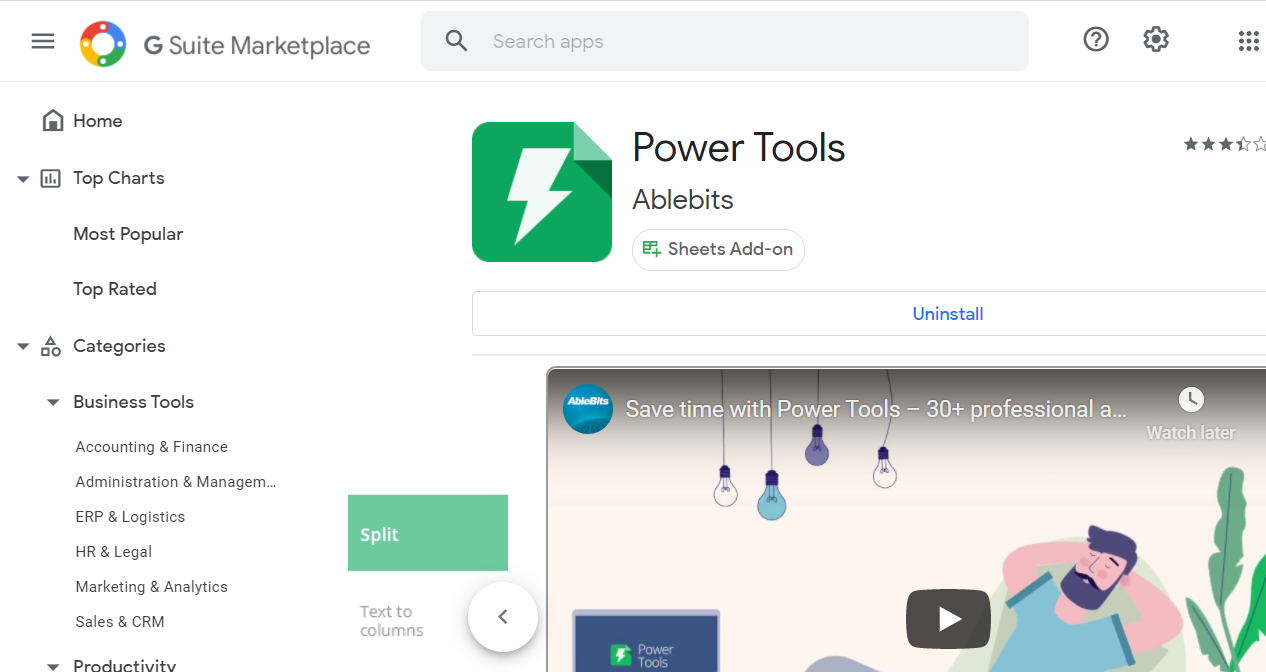Open the settings gear

(x=1156, y=39)
